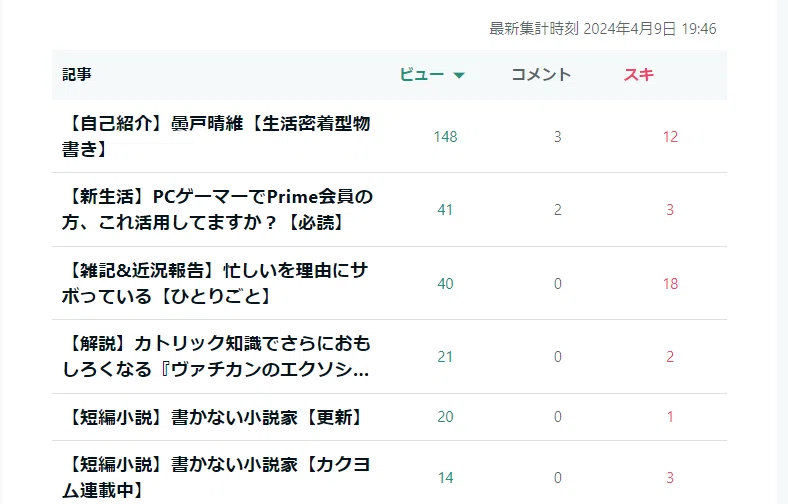Sort the table by スキ column
The width and height of the screenshot is (788, 504).
[639, 75]
